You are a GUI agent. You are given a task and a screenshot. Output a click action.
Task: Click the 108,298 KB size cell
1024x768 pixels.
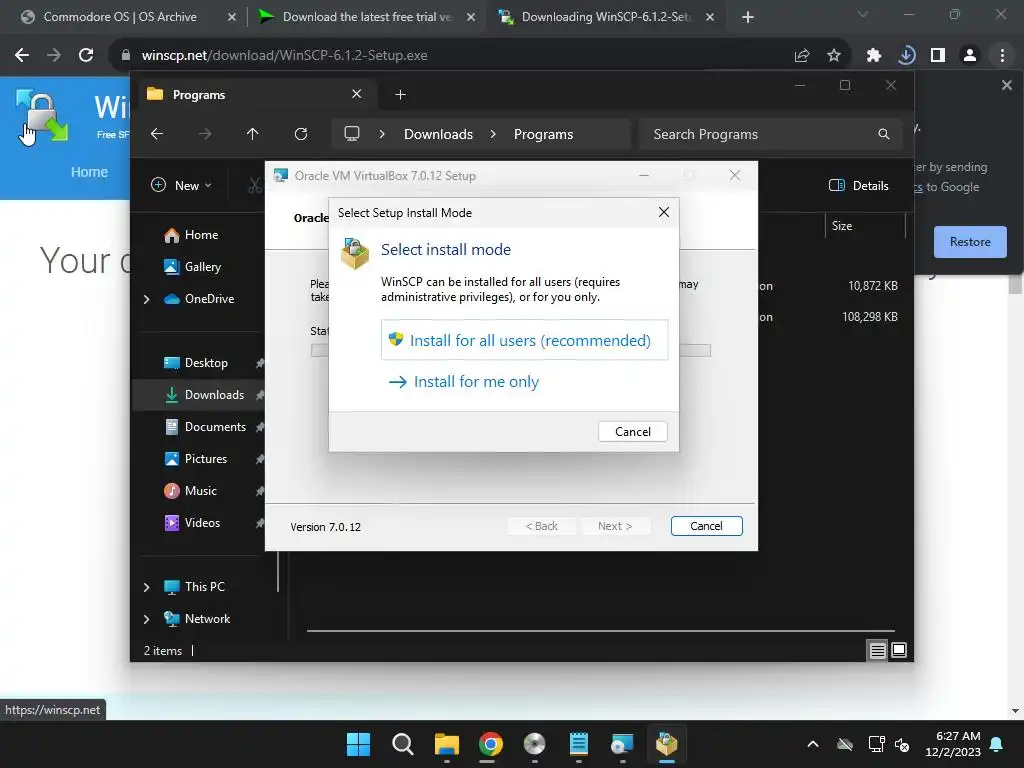869,317
